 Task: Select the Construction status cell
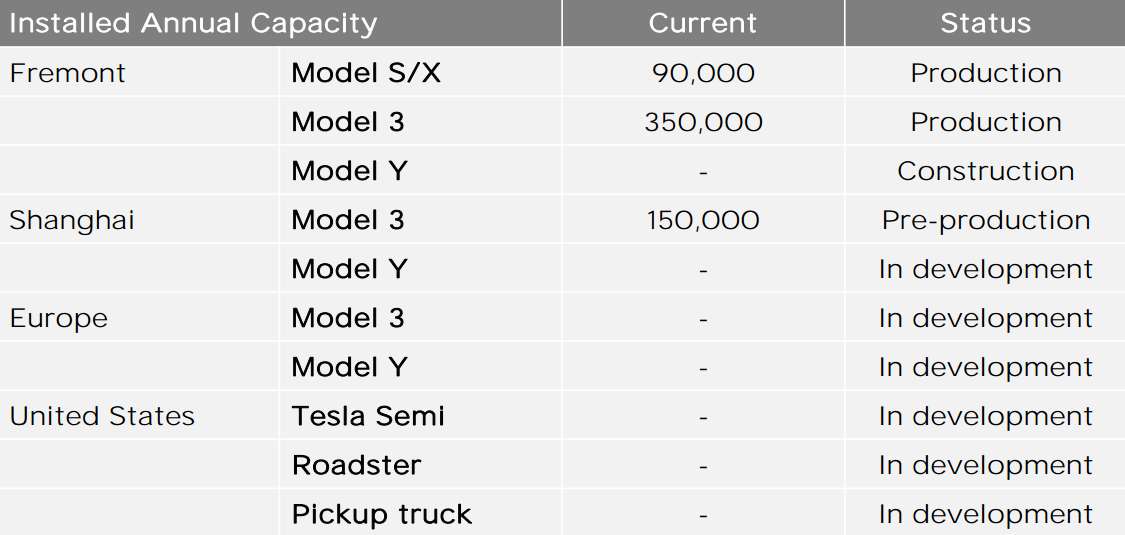(985, 171)
